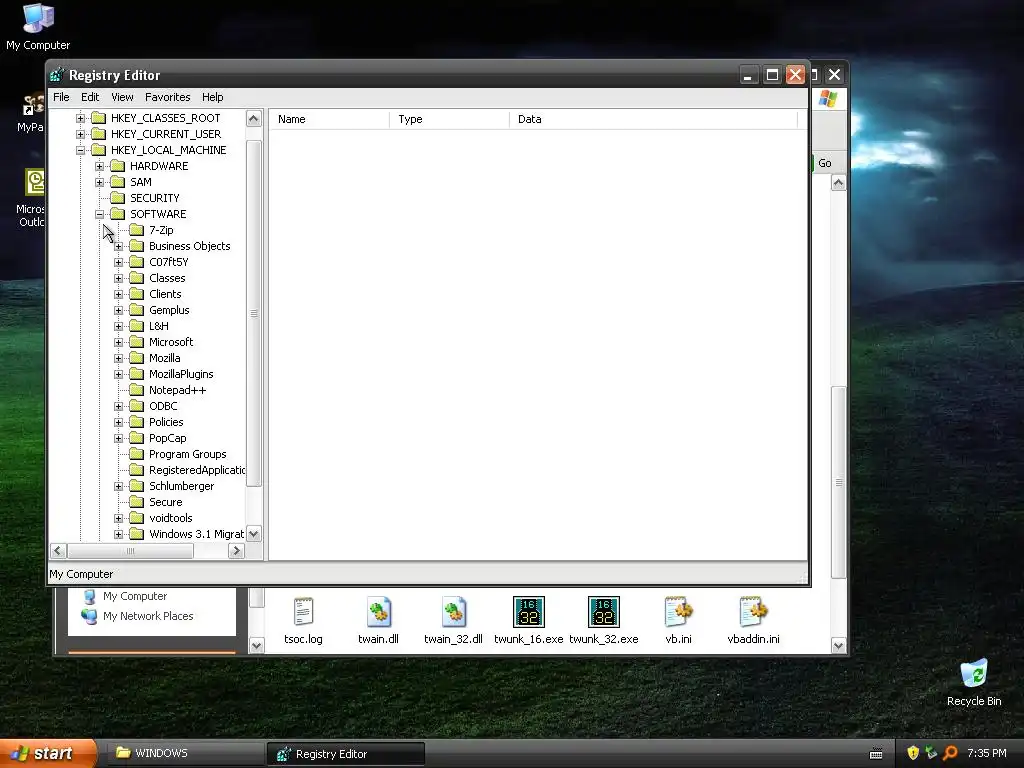This screenshot has height=768, width=1024.
Task: Click the tree pane vertical scrollbar thumb
Action: (254, 313)
